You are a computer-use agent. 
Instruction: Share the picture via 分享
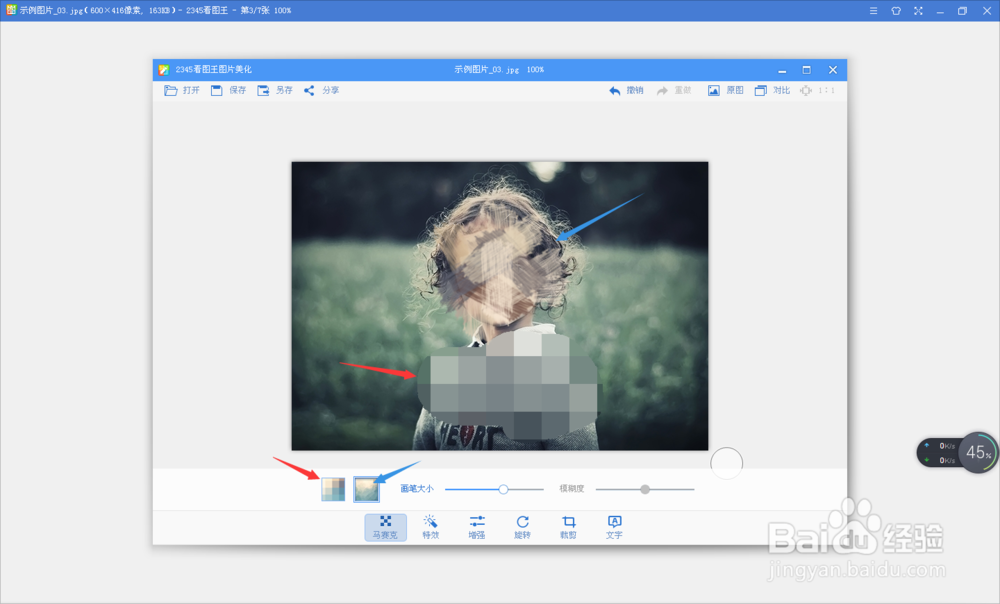321,91
